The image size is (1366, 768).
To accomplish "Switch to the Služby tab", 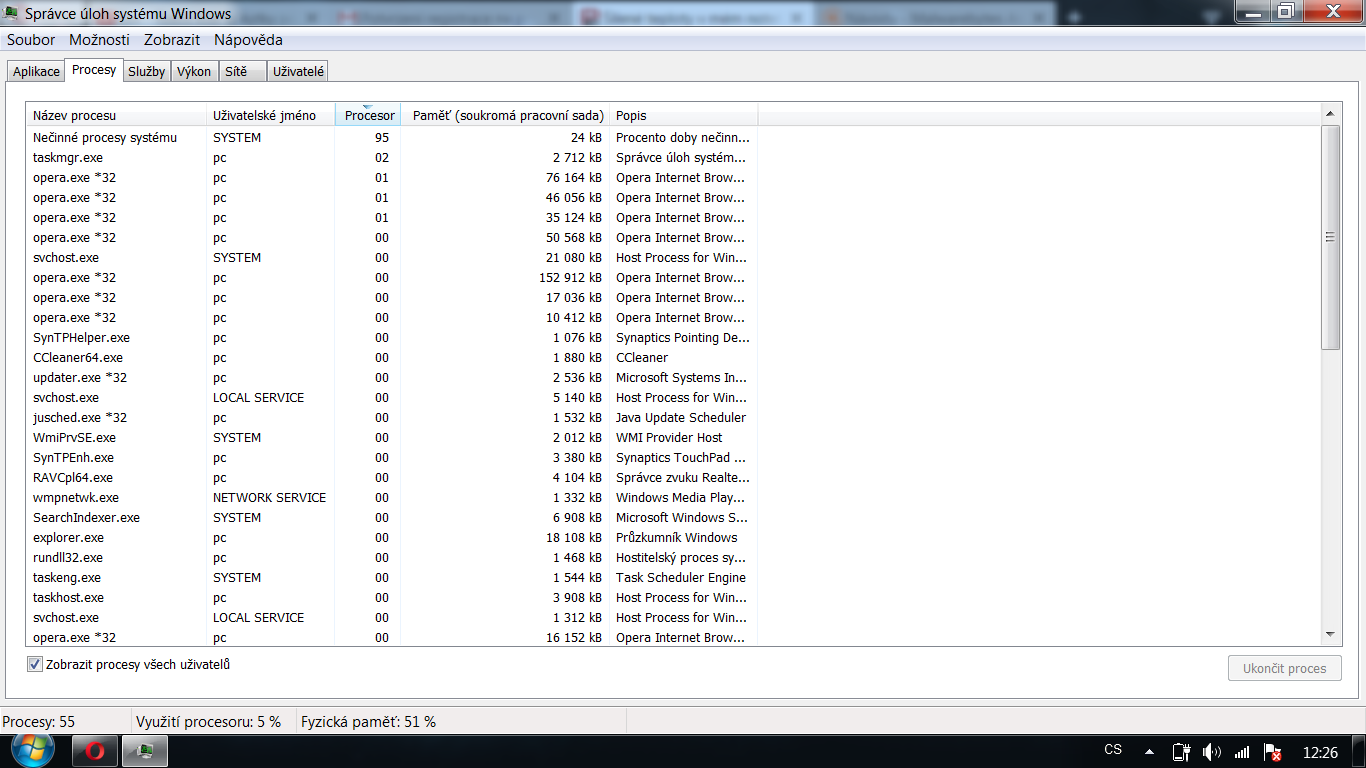I will coord(147,72).
